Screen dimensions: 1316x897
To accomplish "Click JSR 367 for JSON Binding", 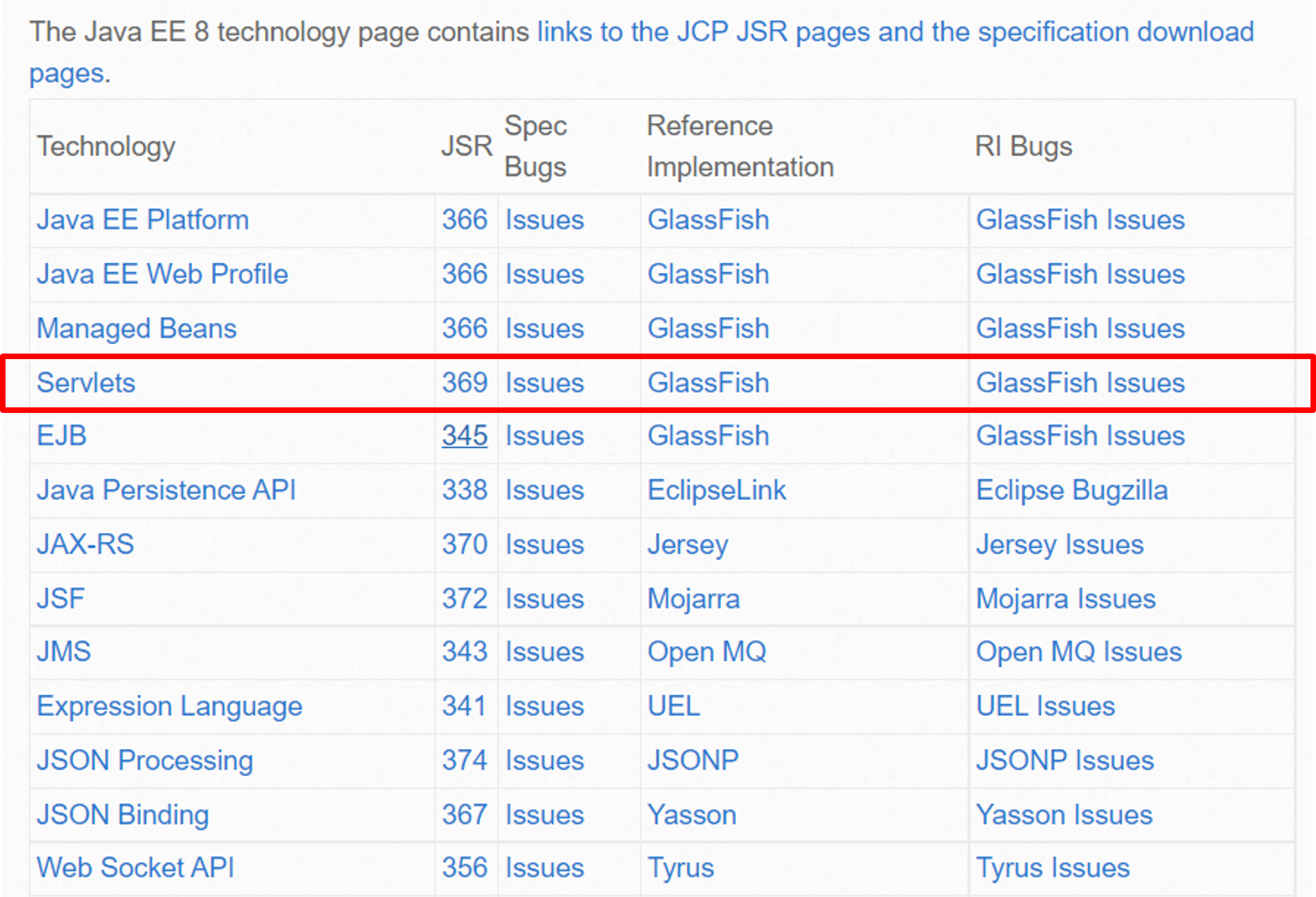I will [x=465, y=815].
